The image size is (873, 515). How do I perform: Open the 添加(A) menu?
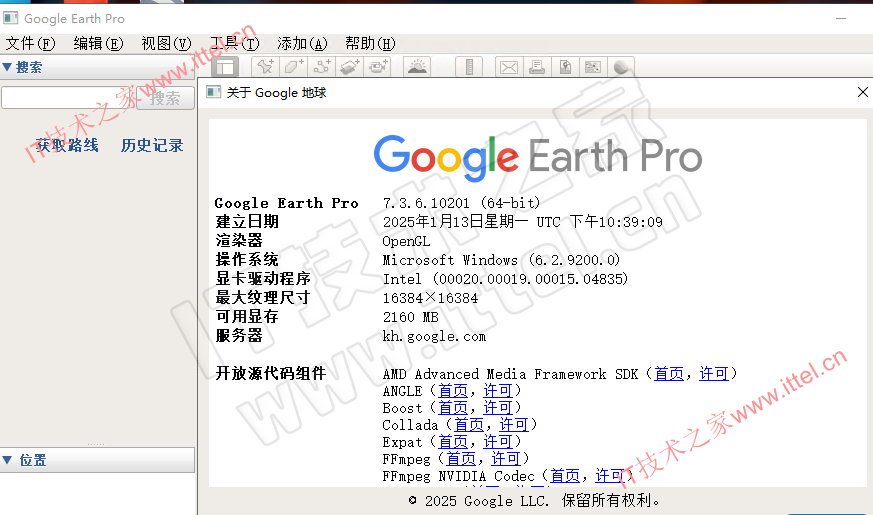(x=302, y=43)
